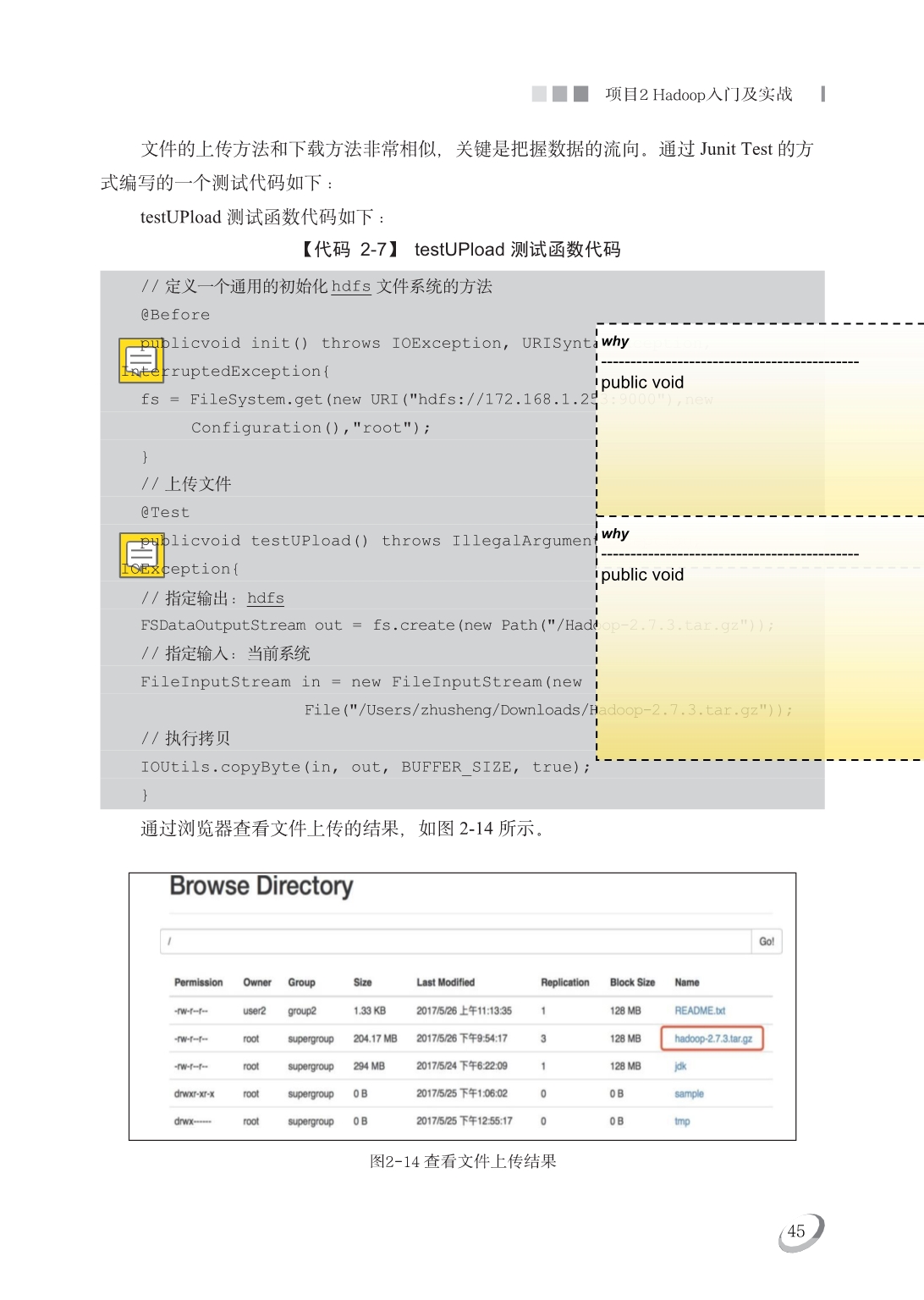Image resolution: width=924 pixels, height=1300 pixels.
Task: Open the tmp directory link
Action: [x=682, y=1121]
